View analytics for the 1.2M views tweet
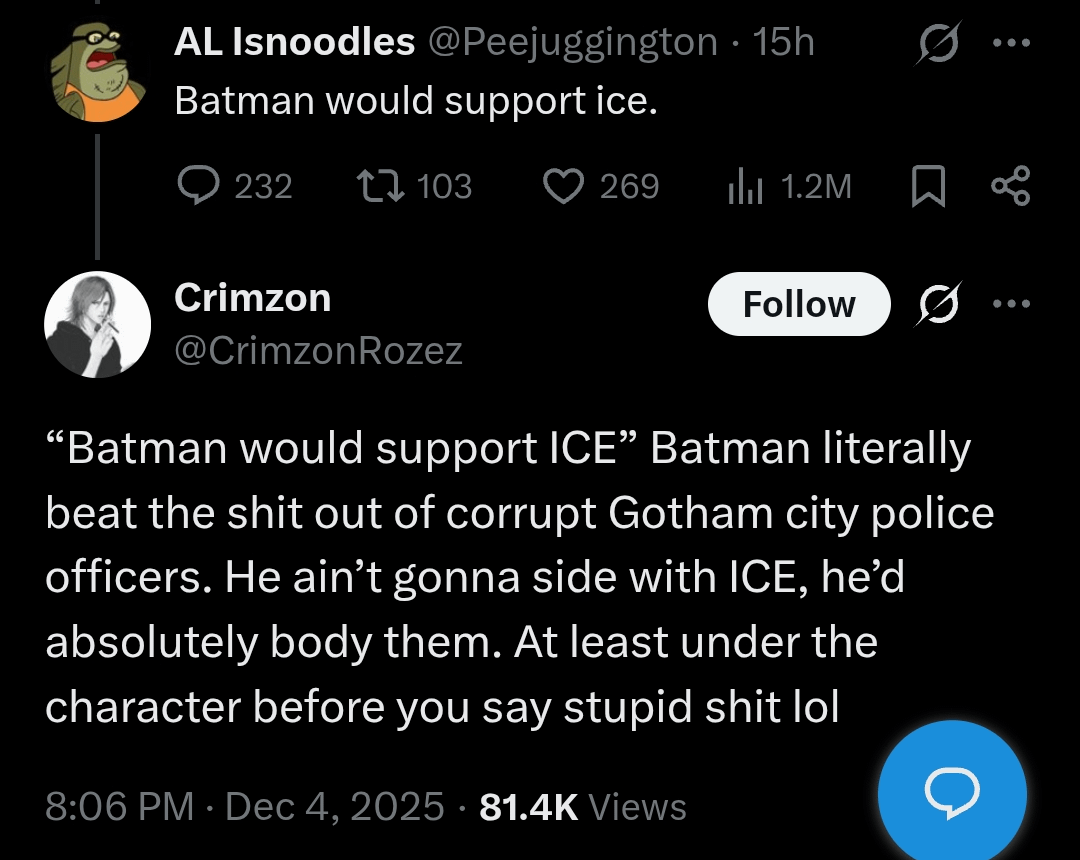The image size is (1080, 860). pyautogui.click(x=743, y=186)
